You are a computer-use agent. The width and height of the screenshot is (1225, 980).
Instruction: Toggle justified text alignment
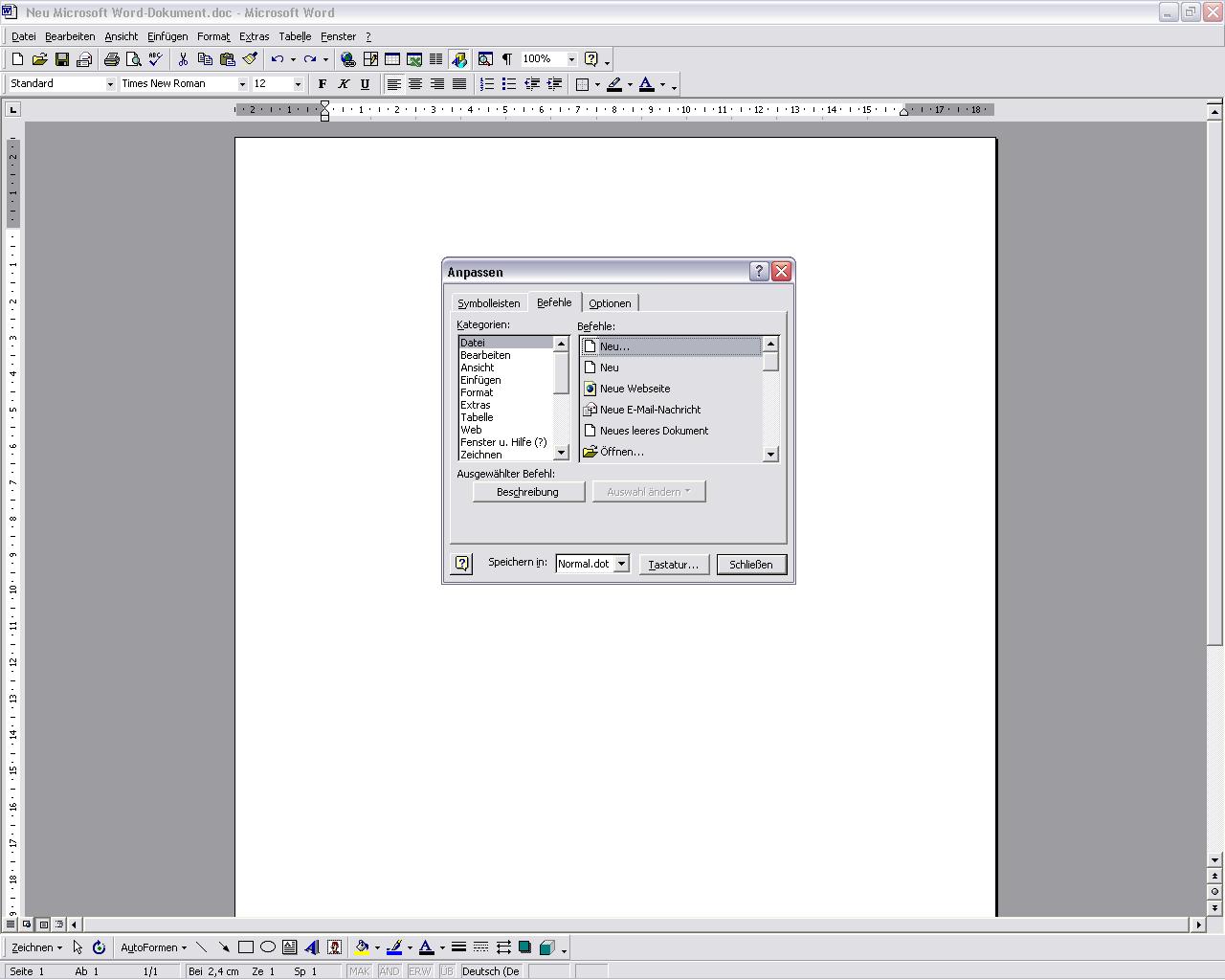click(459, 84)
